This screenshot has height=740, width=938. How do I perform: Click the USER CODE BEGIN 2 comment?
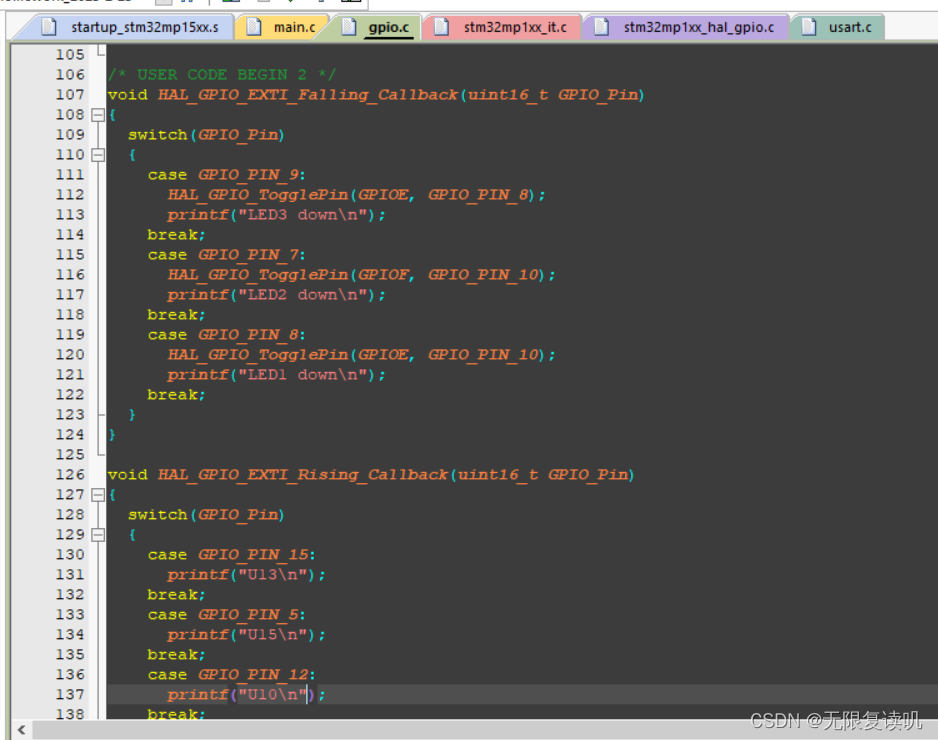coord(222,75)
